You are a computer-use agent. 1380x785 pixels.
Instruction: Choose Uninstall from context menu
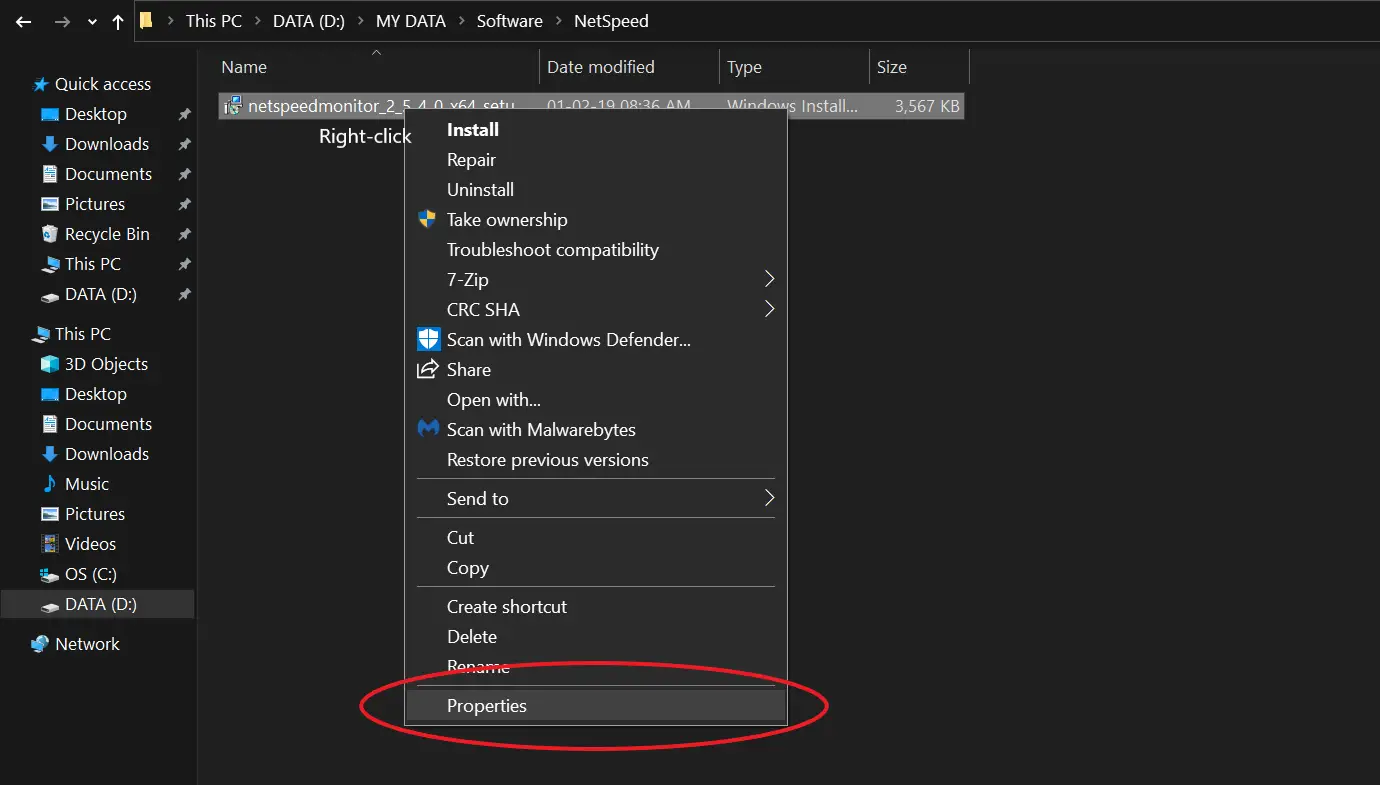480,190
